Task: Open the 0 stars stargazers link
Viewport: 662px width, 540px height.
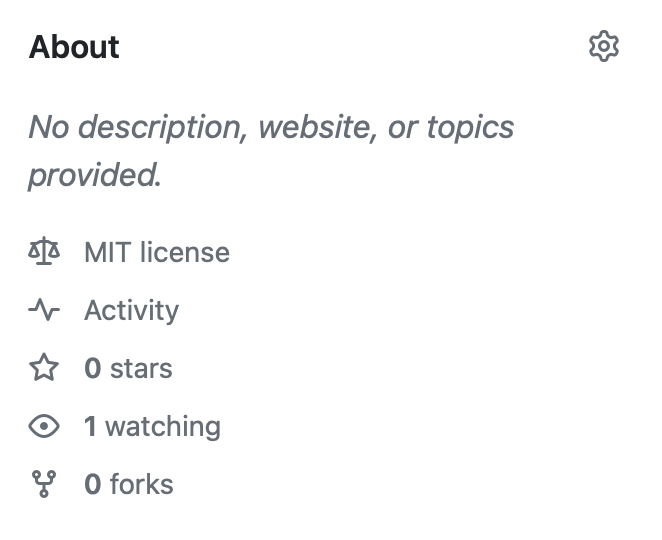Action: click(128, 368)
